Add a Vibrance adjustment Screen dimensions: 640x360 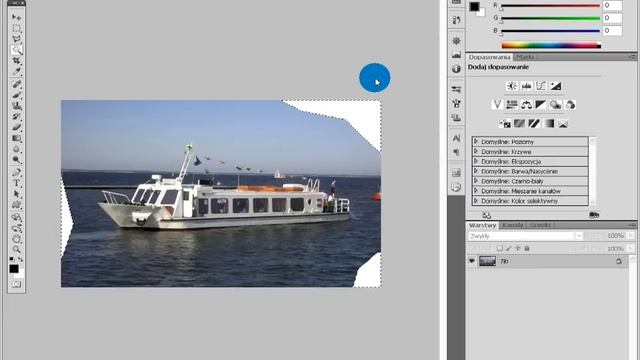[497, 105]
